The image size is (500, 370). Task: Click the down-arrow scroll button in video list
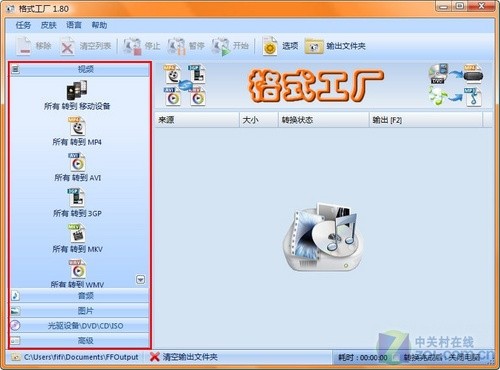point(141,280)
